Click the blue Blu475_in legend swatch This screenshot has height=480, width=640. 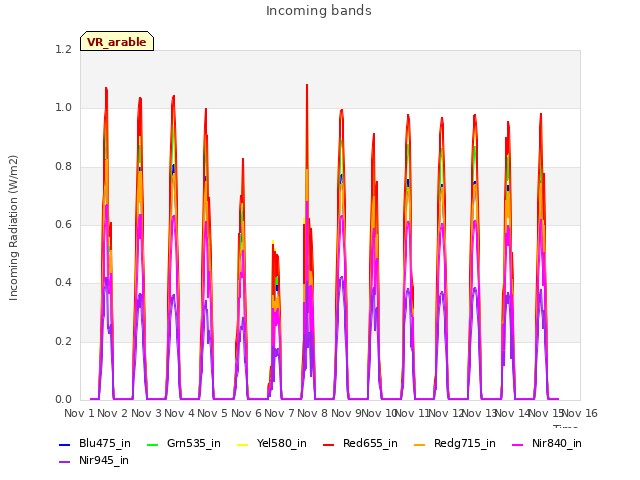point(65,444)
